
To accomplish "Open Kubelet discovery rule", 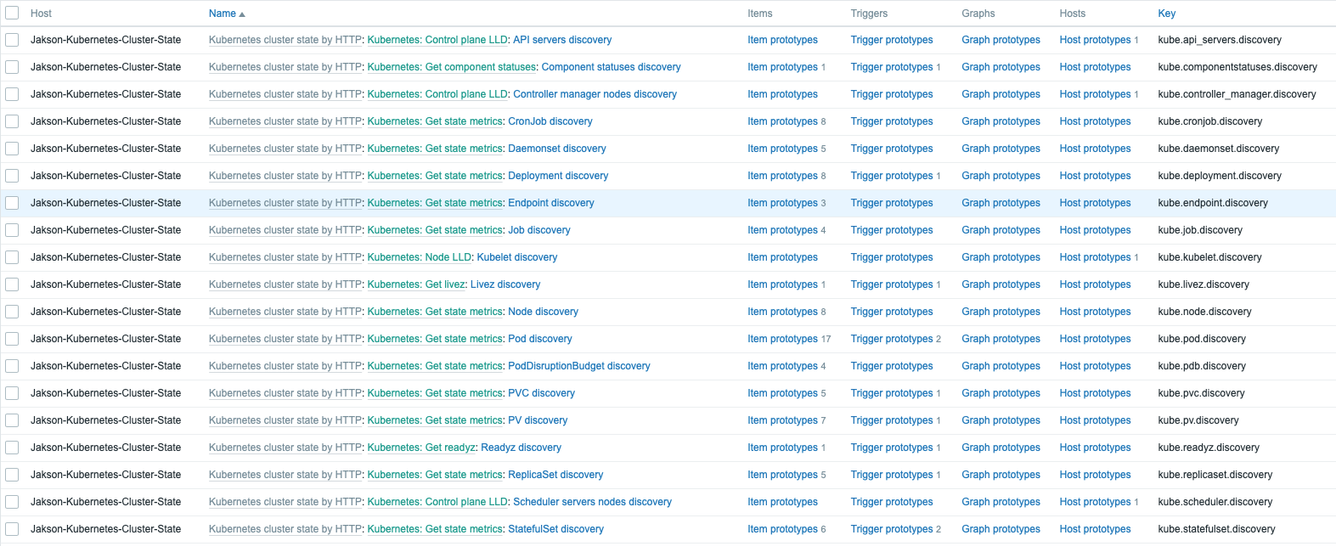I will coord(517,257).
